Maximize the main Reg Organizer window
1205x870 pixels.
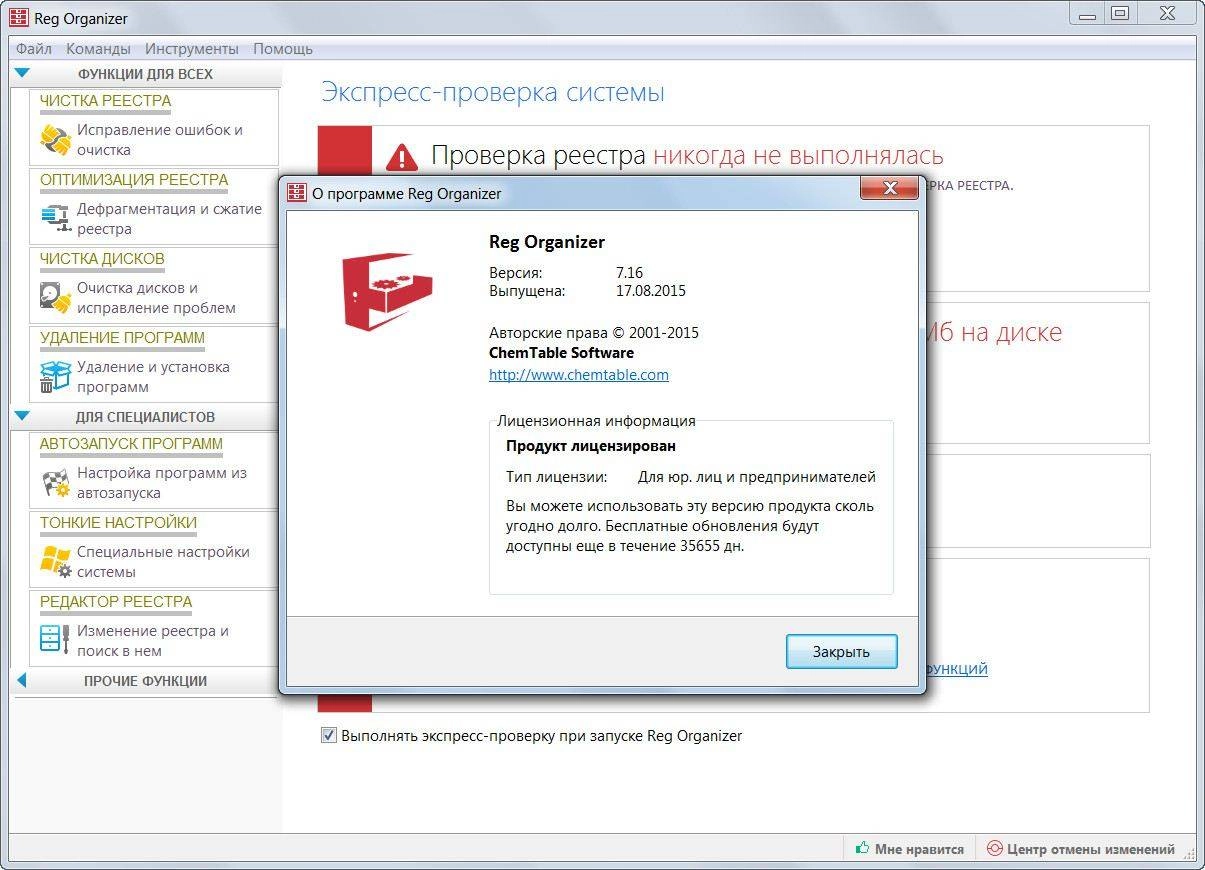[x=1119, y=12]
